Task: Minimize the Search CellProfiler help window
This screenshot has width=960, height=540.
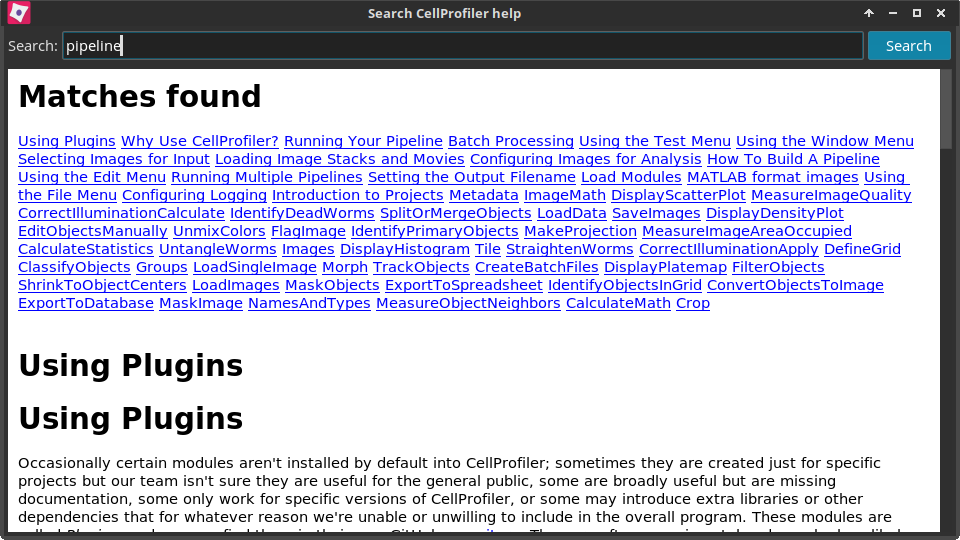Action: pyautogui.click(x=893, y=13)
